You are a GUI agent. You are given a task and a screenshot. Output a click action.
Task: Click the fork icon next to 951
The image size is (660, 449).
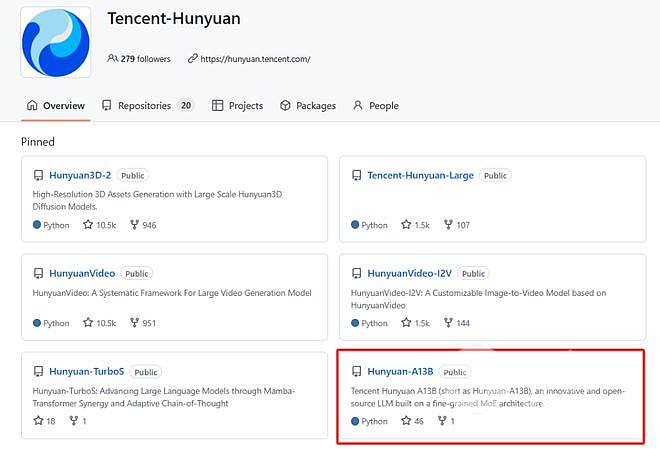click(134, 323)
